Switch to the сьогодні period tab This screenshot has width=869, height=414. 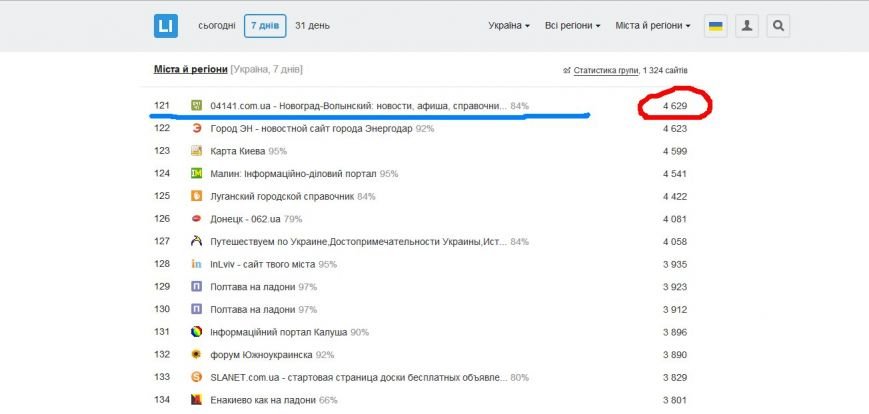(217, 25)
